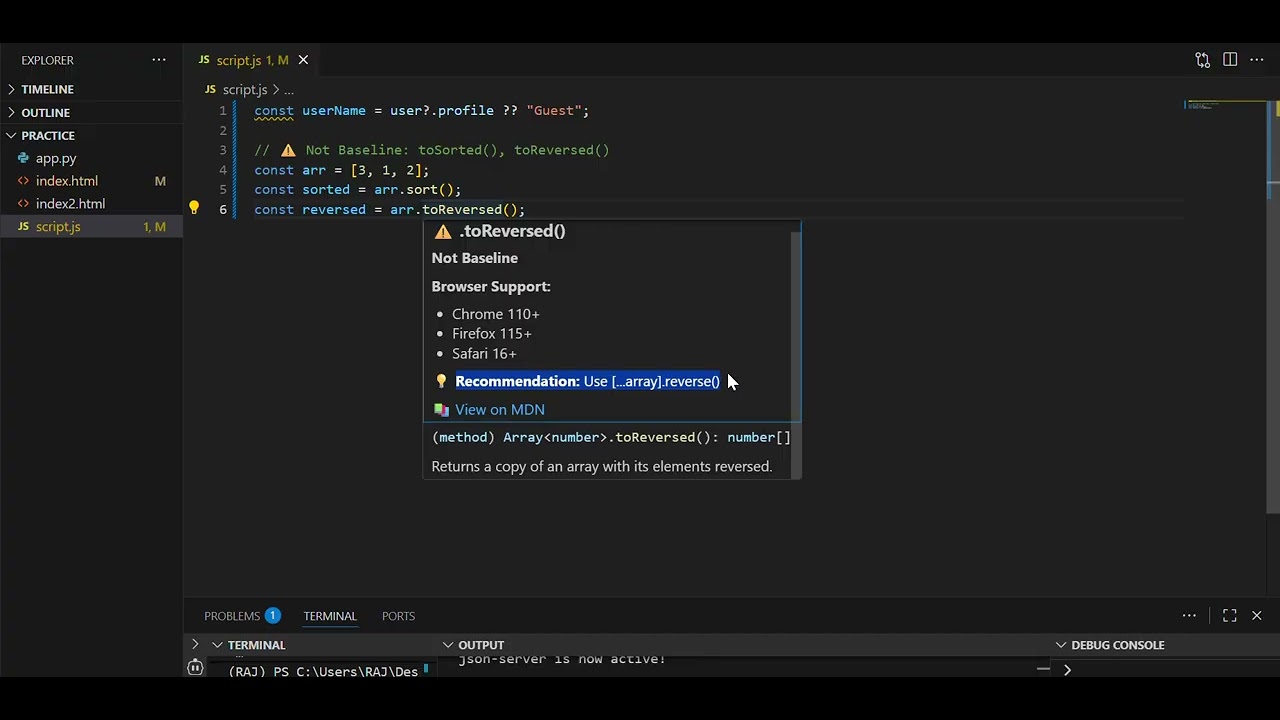Expand the TIMELINE section
Screen dimensions: 1280x720
click(91, 89)
